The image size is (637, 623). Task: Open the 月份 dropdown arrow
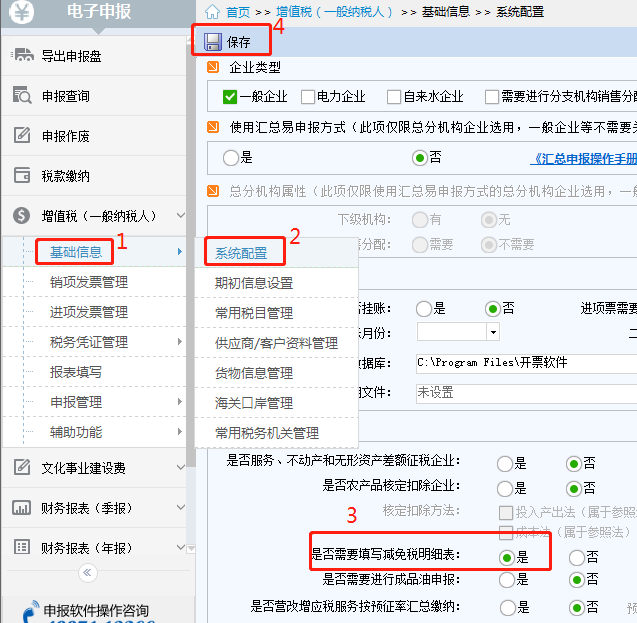coord(493,332)
